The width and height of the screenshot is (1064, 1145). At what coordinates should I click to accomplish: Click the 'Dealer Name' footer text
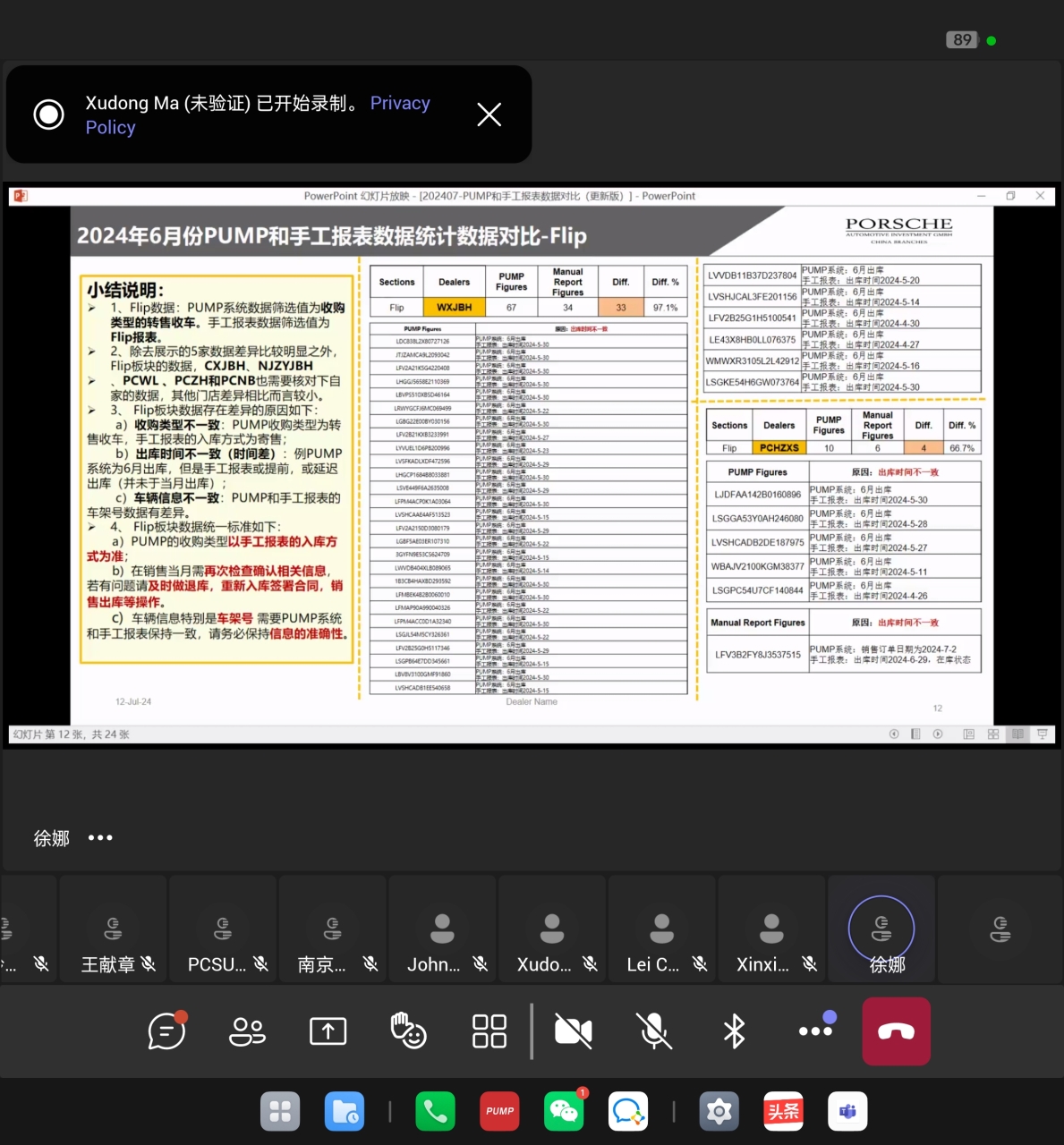point(532,702)
